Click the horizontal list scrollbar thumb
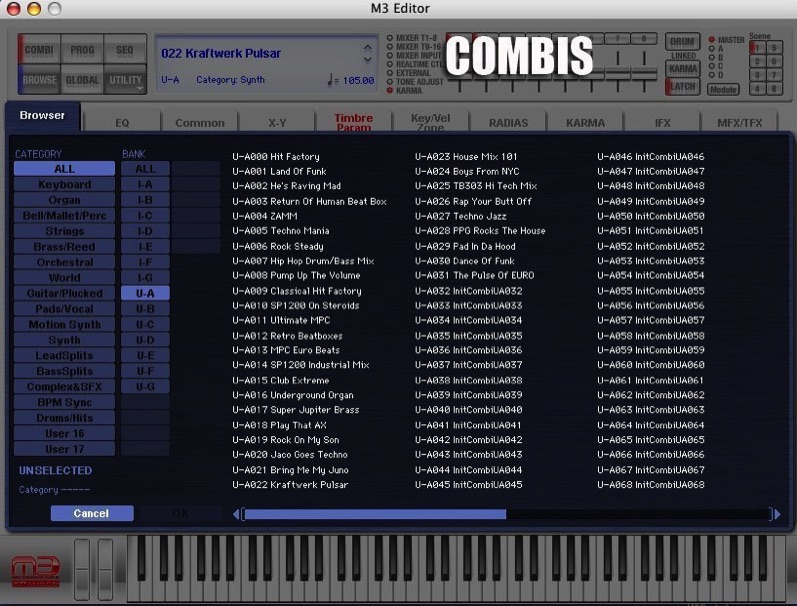The width and height of the screenshot is (797, 606). (x=375, y=514)
